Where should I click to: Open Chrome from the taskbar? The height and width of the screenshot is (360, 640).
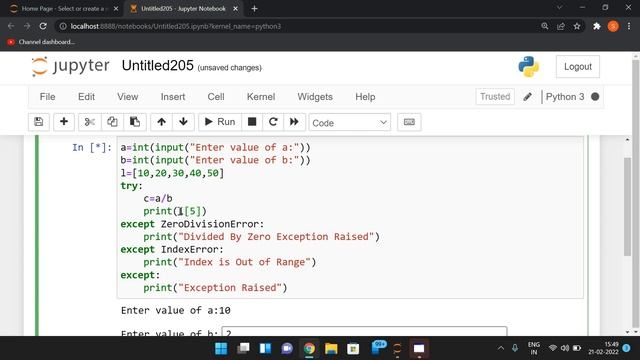point(309,349)
